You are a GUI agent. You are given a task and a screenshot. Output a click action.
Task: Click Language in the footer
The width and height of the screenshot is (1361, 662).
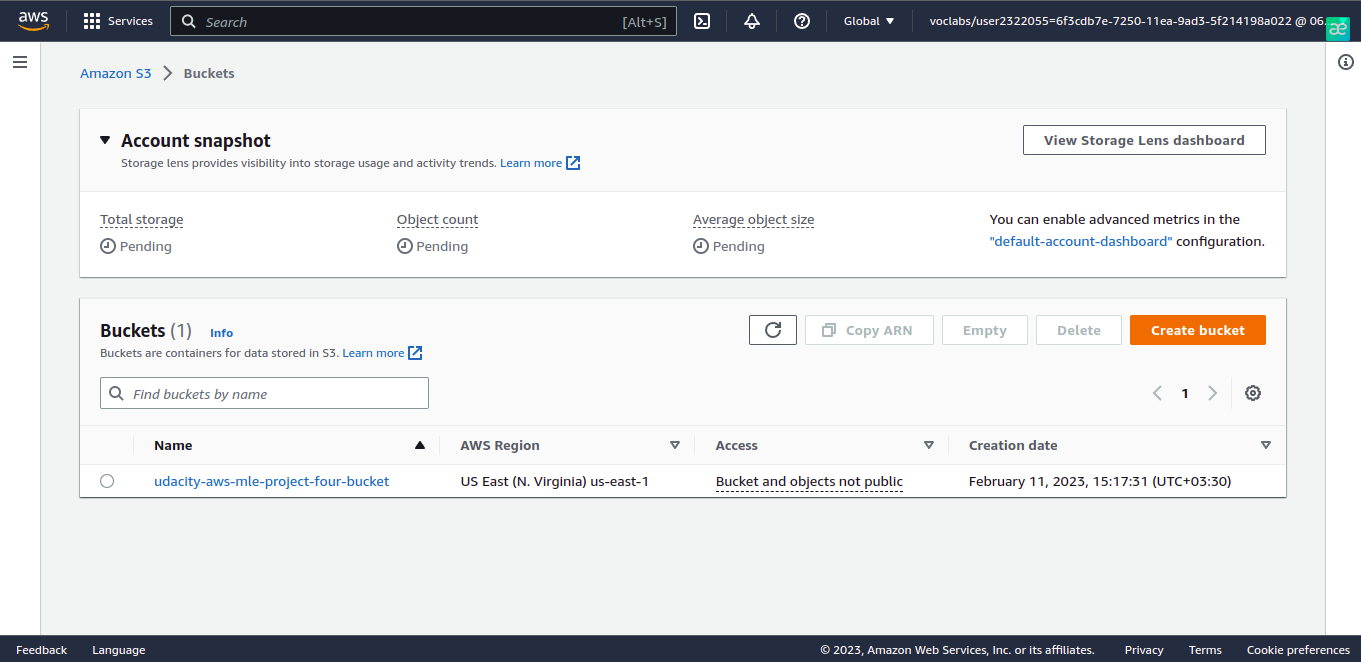119,650
